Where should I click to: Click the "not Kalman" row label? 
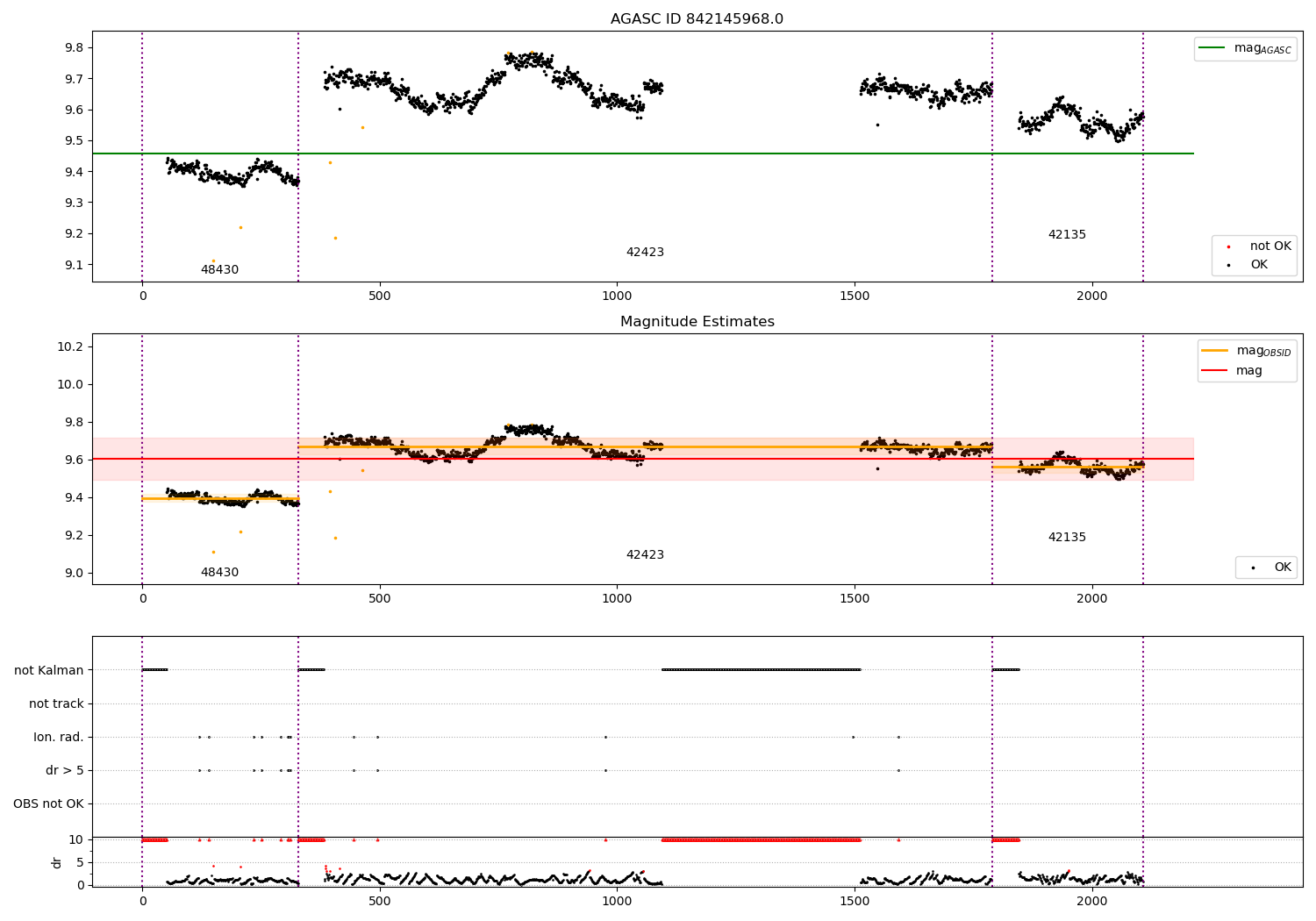[49, 670]
